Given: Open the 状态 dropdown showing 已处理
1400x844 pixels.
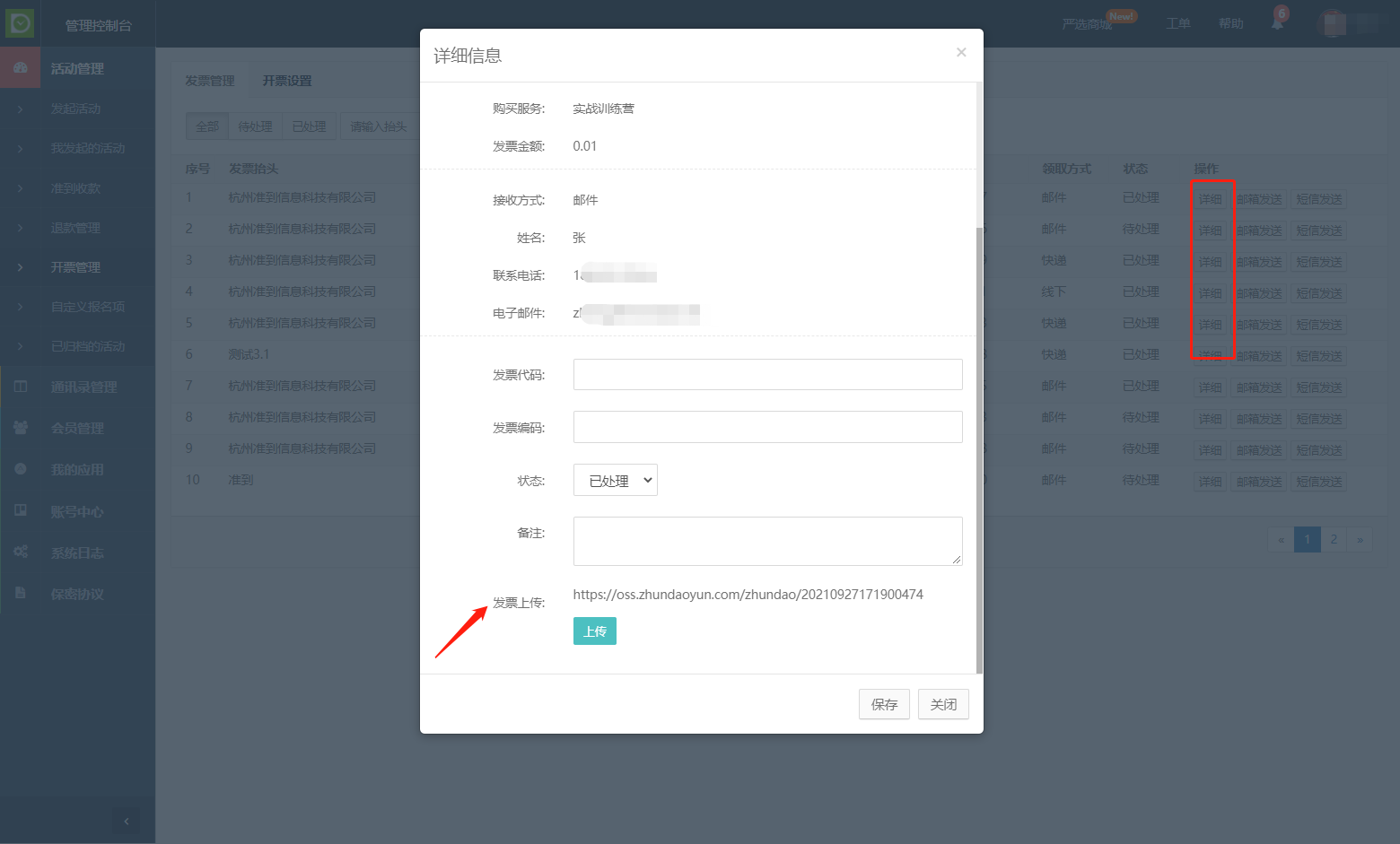Looking at the screenshot, I should (x=616, y=480).
